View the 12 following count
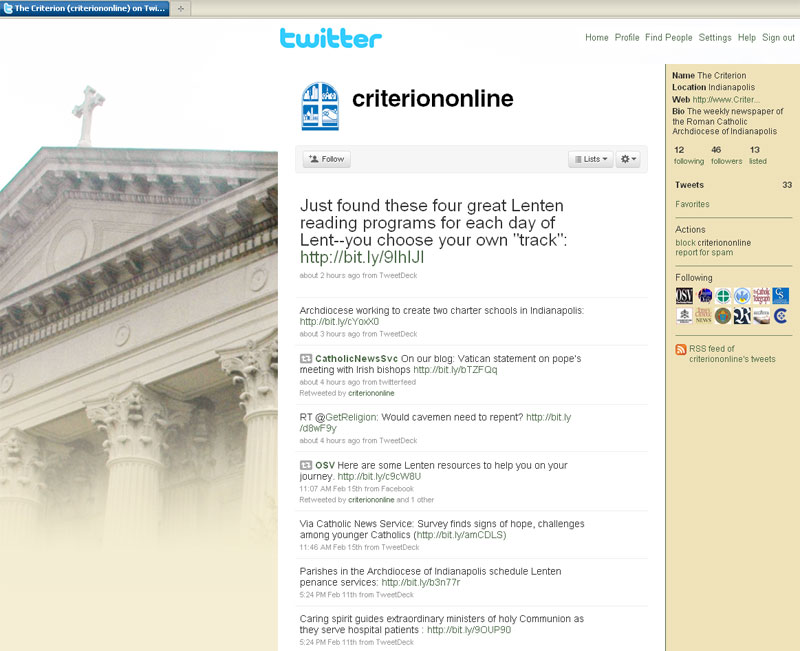 click(x=688, y=155)
